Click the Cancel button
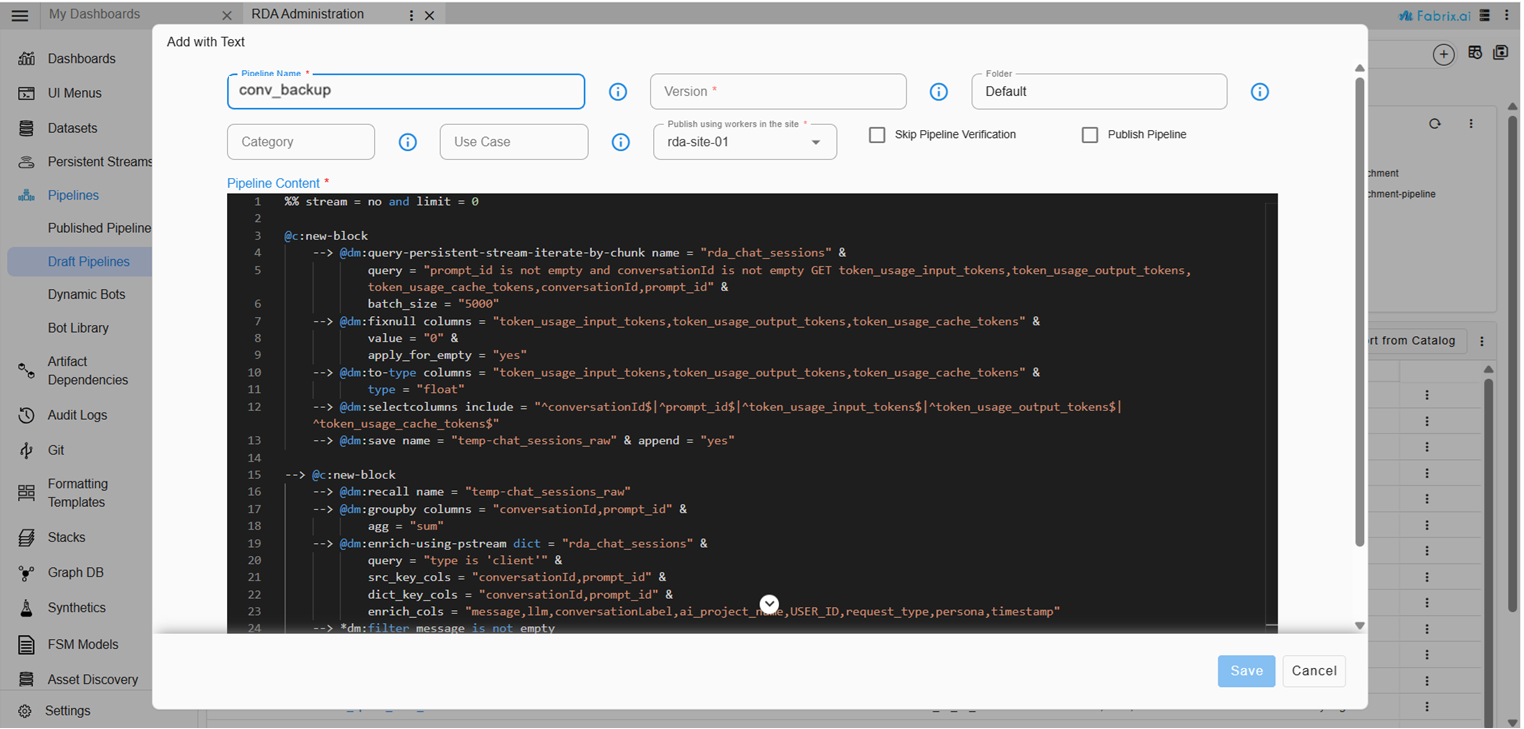1524x729 pixels. [1314, 671]
